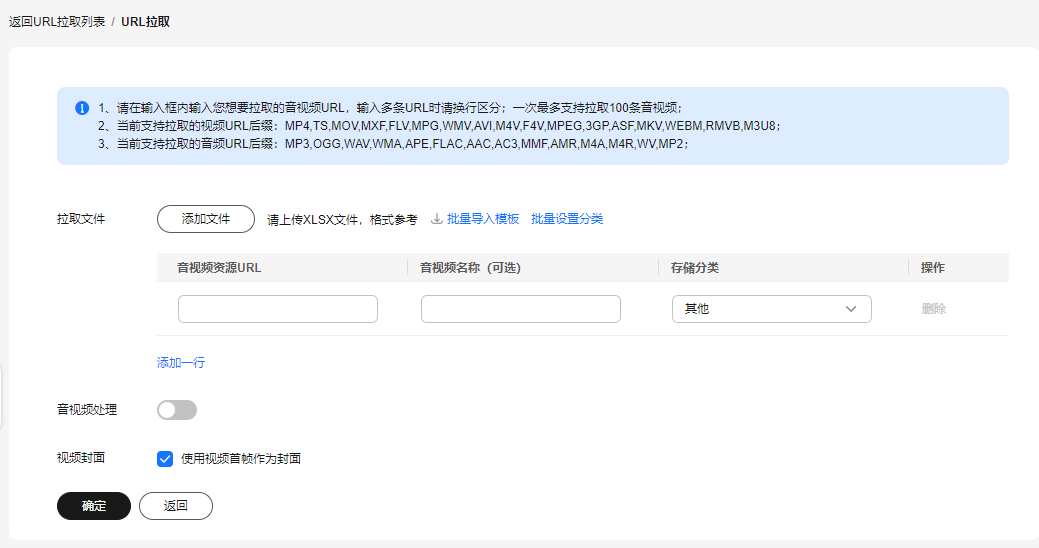Image resolution: width=1039 pixels, height=548 pixels.
Task: Click 添加一行 to add a row
Action: pos(181,362)
